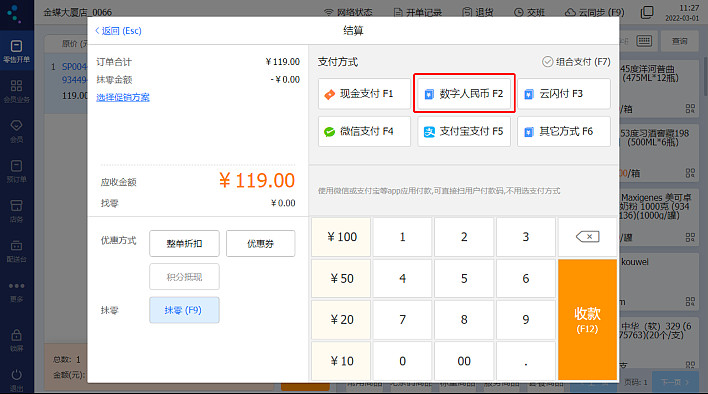Tap keypad digit 5

(464, 278)
